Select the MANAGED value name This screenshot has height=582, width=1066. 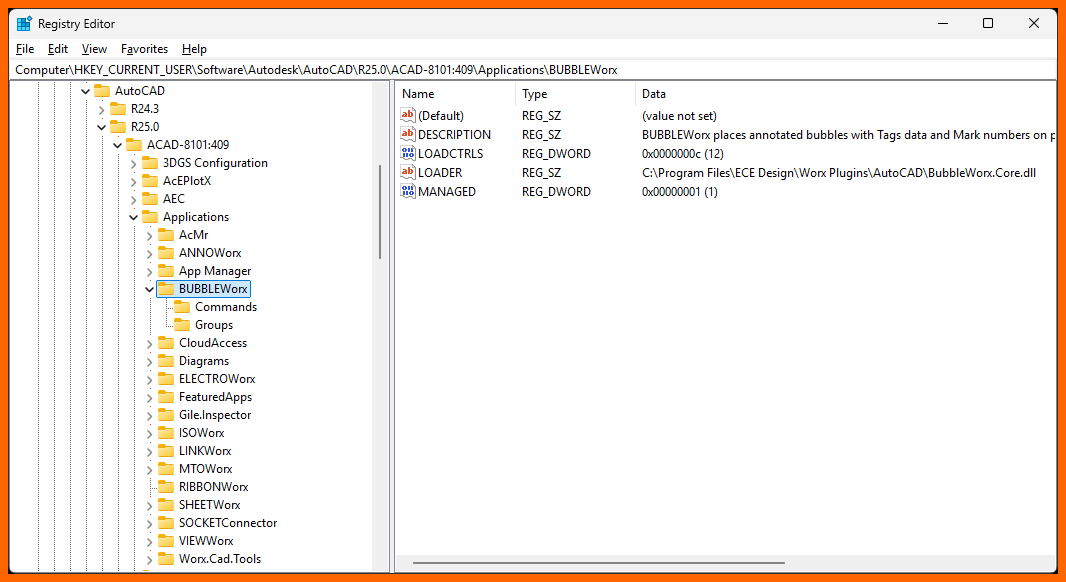click(447, 192)
